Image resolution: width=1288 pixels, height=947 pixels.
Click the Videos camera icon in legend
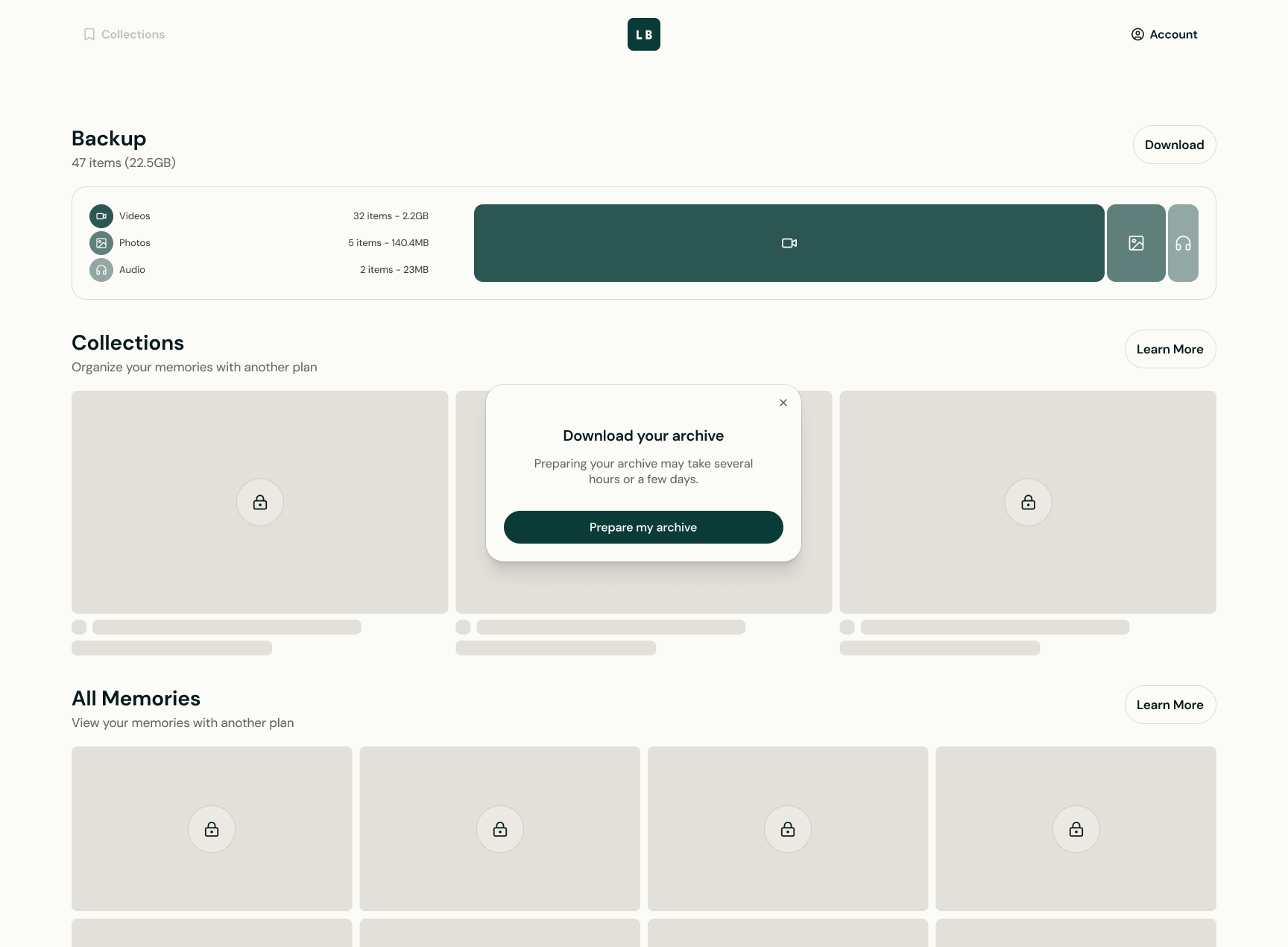click(x=101, y=216)
